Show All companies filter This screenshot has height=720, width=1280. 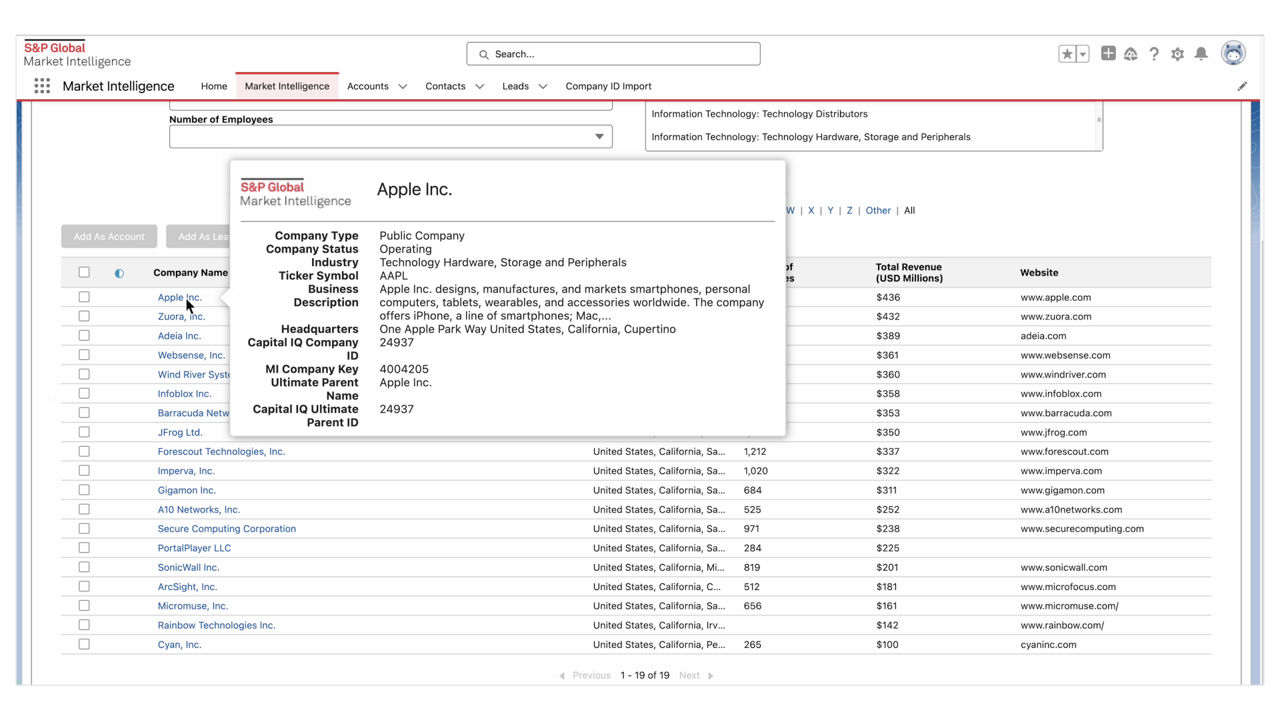(909, 211)
